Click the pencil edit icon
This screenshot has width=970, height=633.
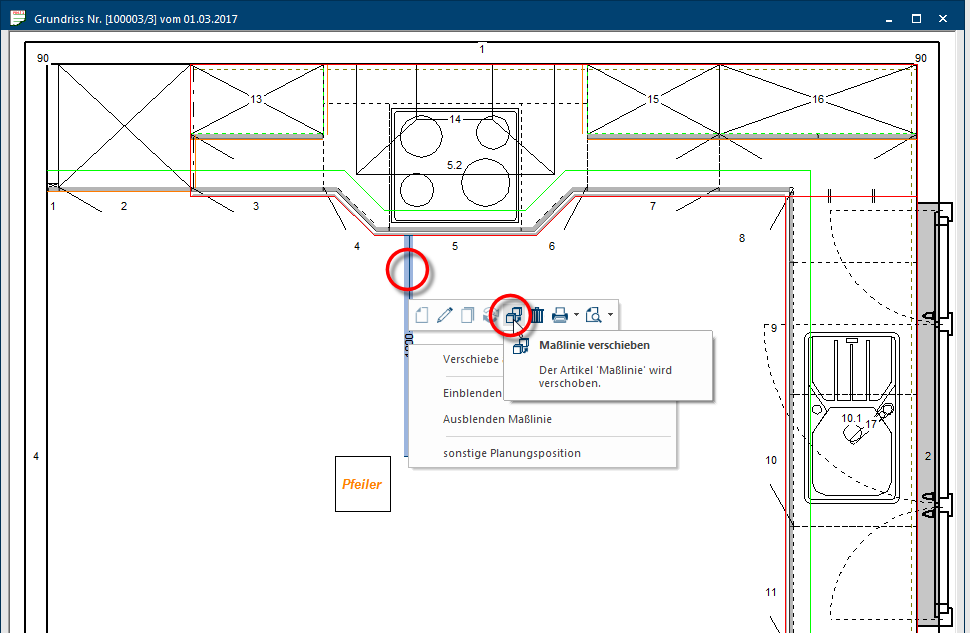click(x=445, y=315)
